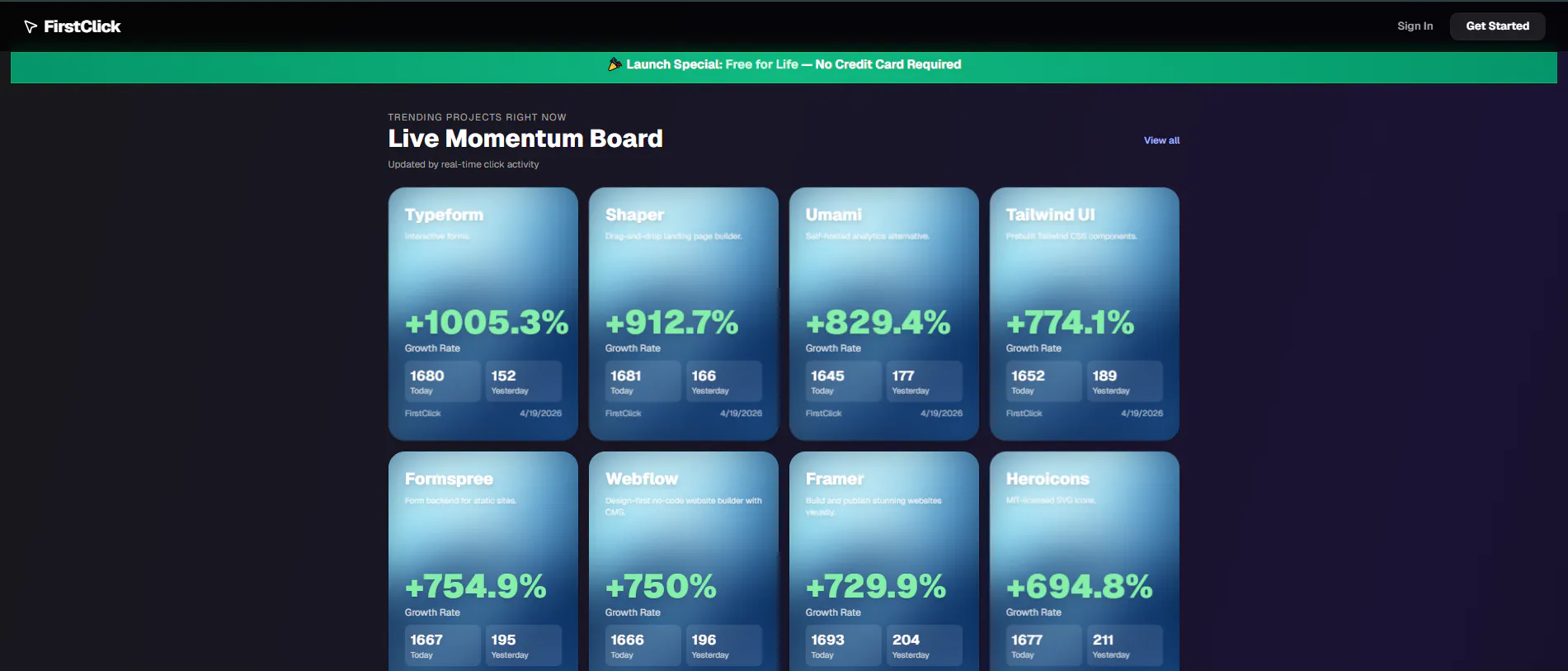
Task: Click the '+829.4%' growth rate value
Action: click(878, 322)
